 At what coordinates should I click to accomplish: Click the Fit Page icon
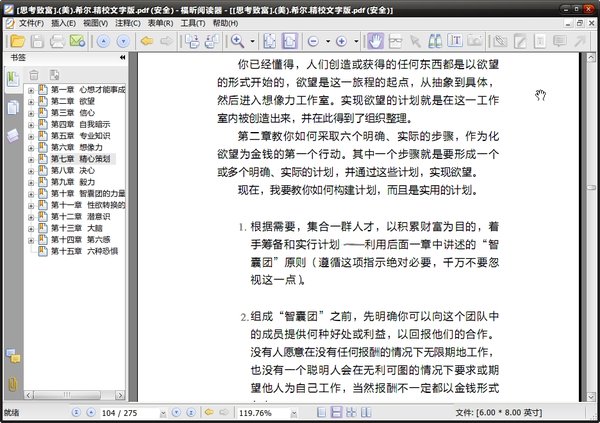269,41
